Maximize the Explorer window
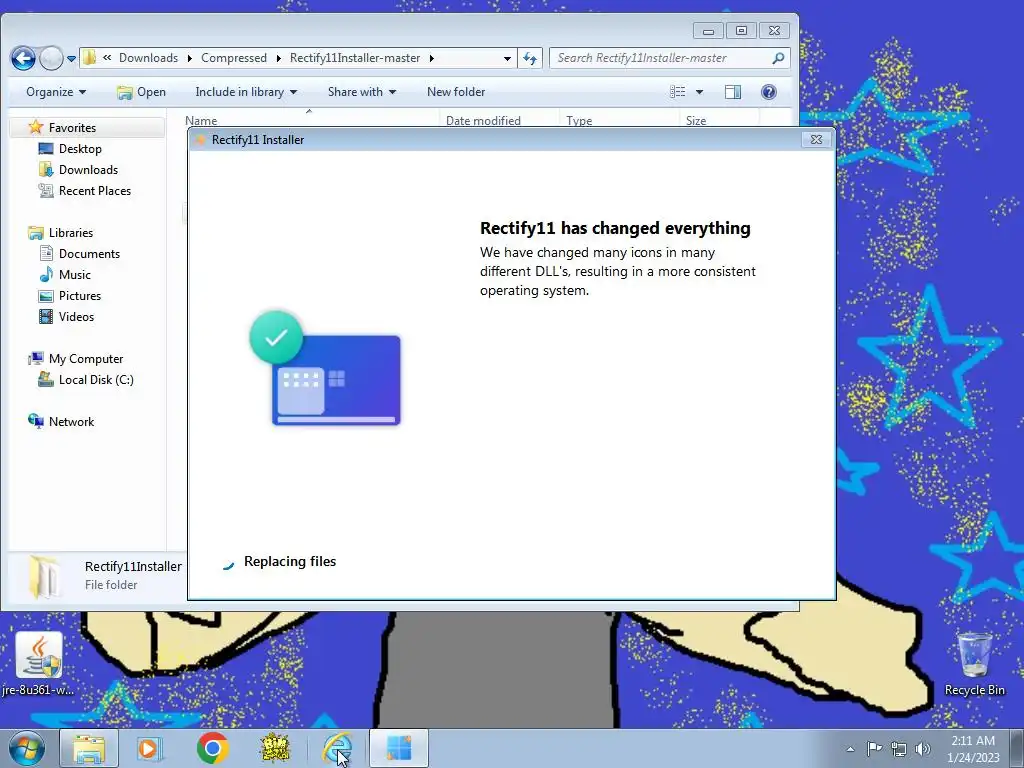This screenshot has height=768, width=1024. coord(741,31)
